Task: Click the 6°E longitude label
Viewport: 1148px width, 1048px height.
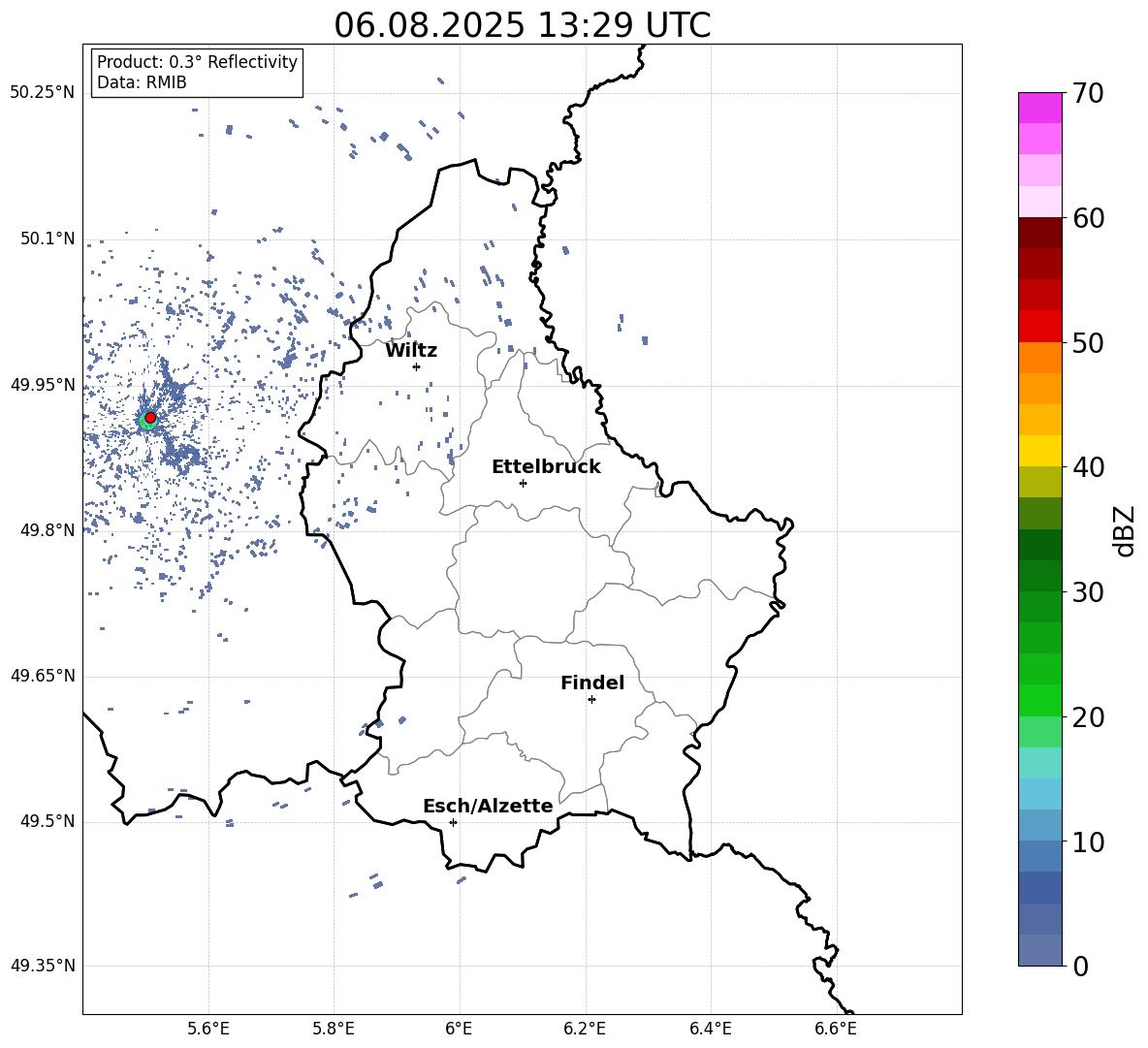Action: tap(459, 1030)
